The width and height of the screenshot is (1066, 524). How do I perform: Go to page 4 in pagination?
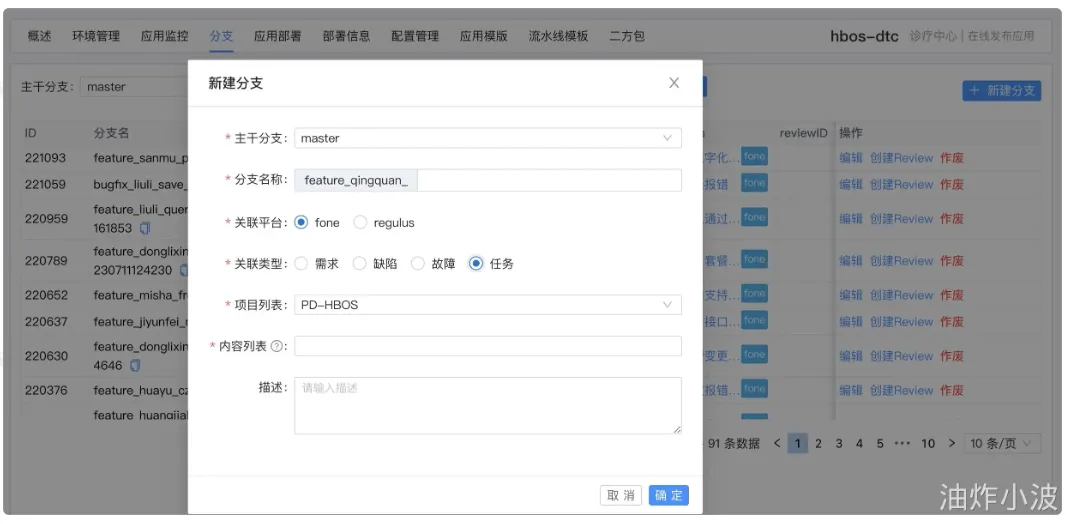[859, 444]
